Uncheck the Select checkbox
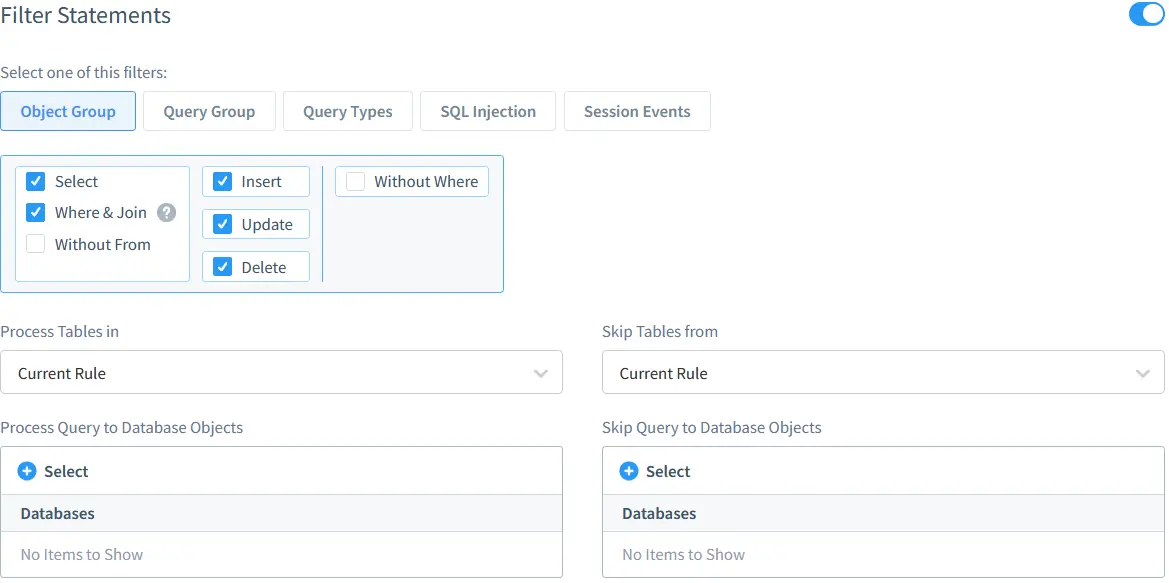Screen dimensions: 1169x583 pyautogui.click(x=36, y=182)
